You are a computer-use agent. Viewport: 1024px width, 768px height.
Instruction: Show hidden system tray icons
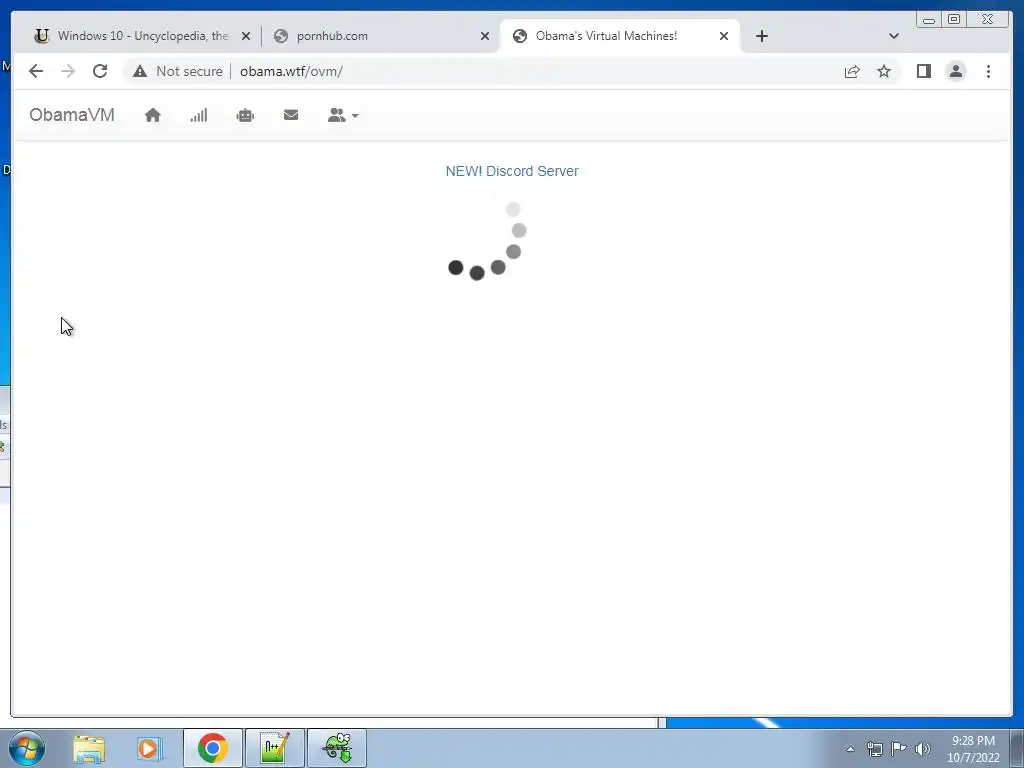click(850, 749)
